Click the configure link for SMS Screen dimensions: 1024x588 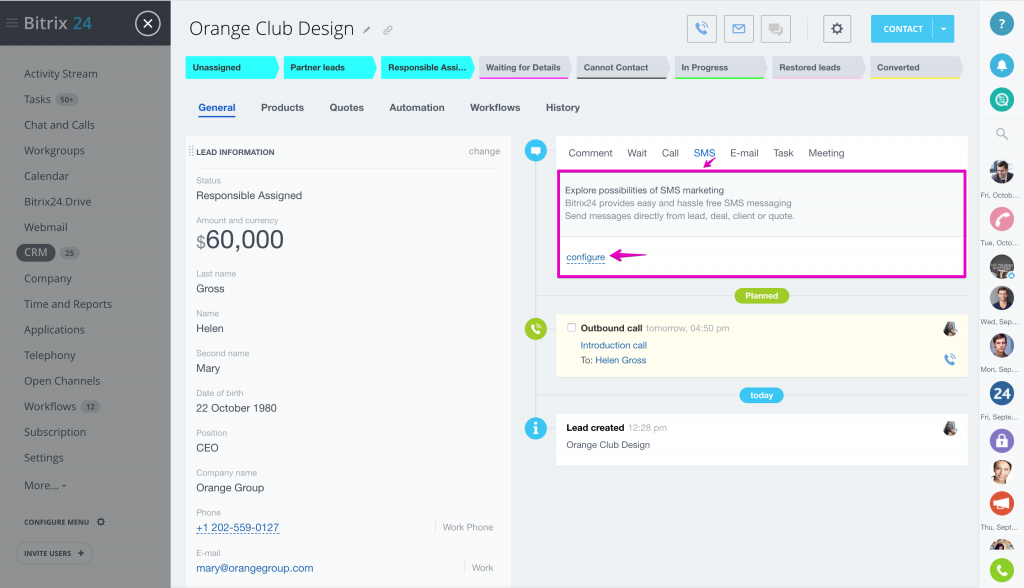[x=586, y=257]
